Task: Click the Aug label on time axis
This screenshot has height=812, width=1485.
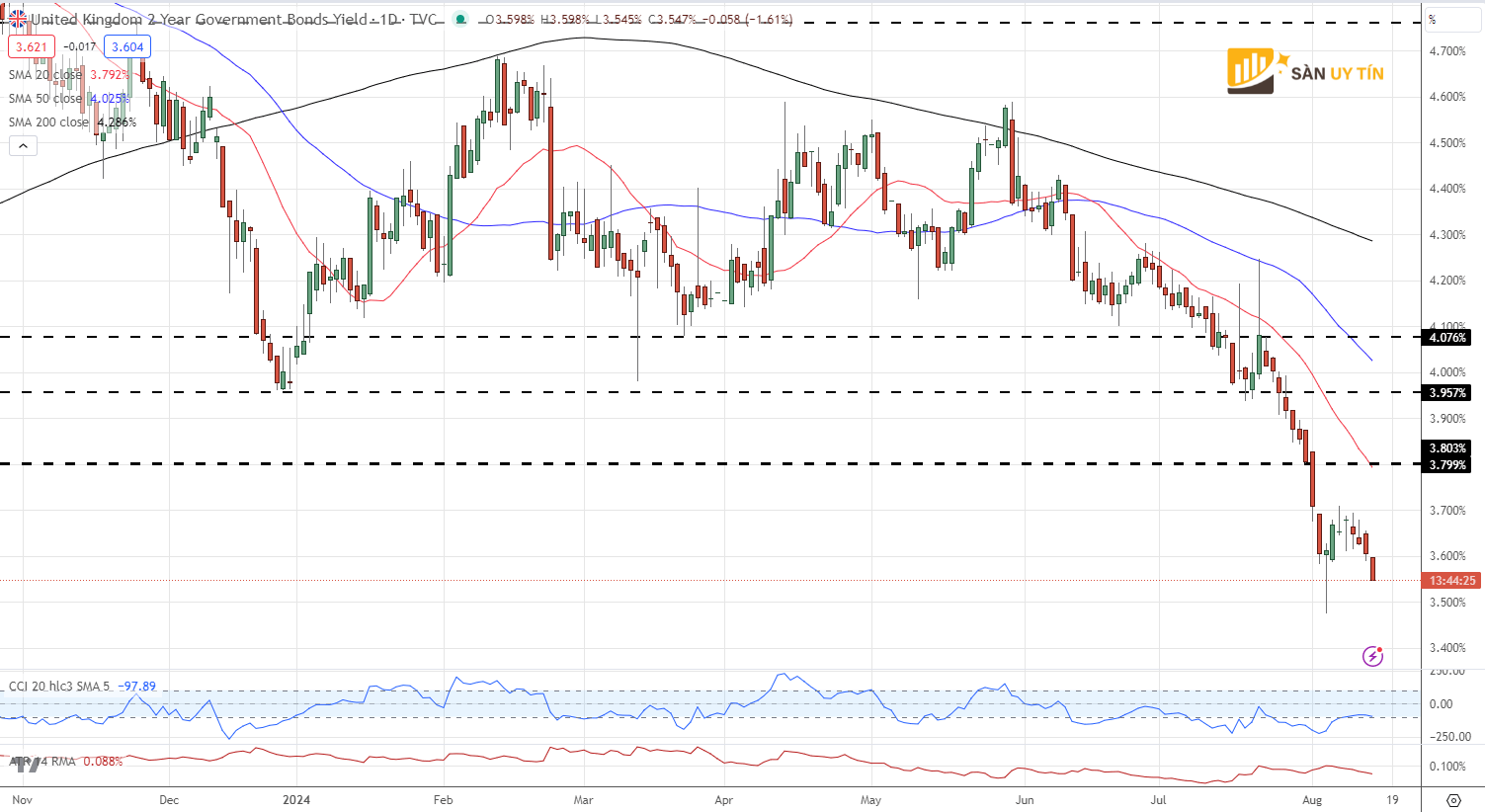Action: [x=1312, y=800]
